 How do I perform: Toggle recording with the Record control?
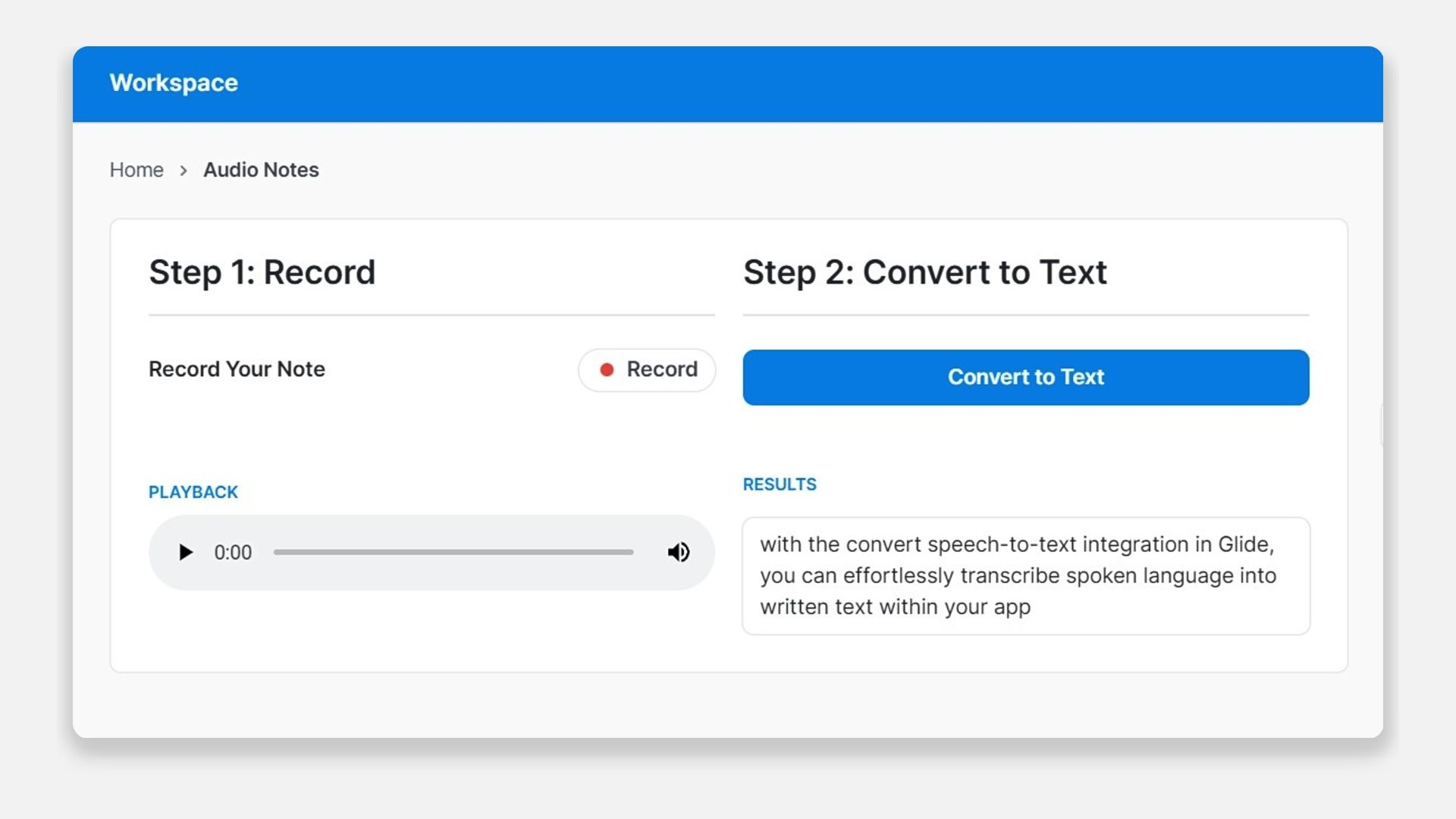(646, 369)
